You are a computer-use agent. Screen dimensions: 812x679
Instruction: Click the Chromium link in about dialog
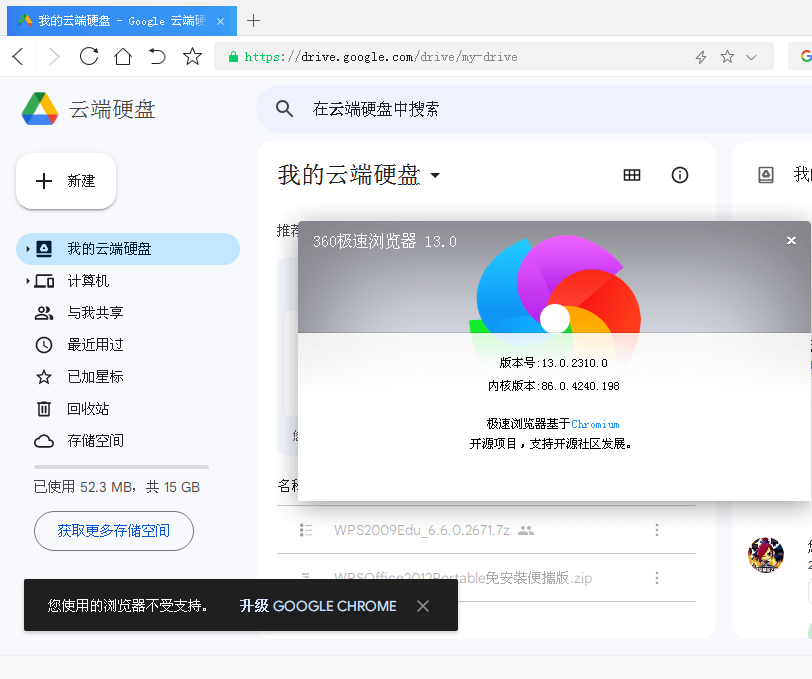click(595, 424)
